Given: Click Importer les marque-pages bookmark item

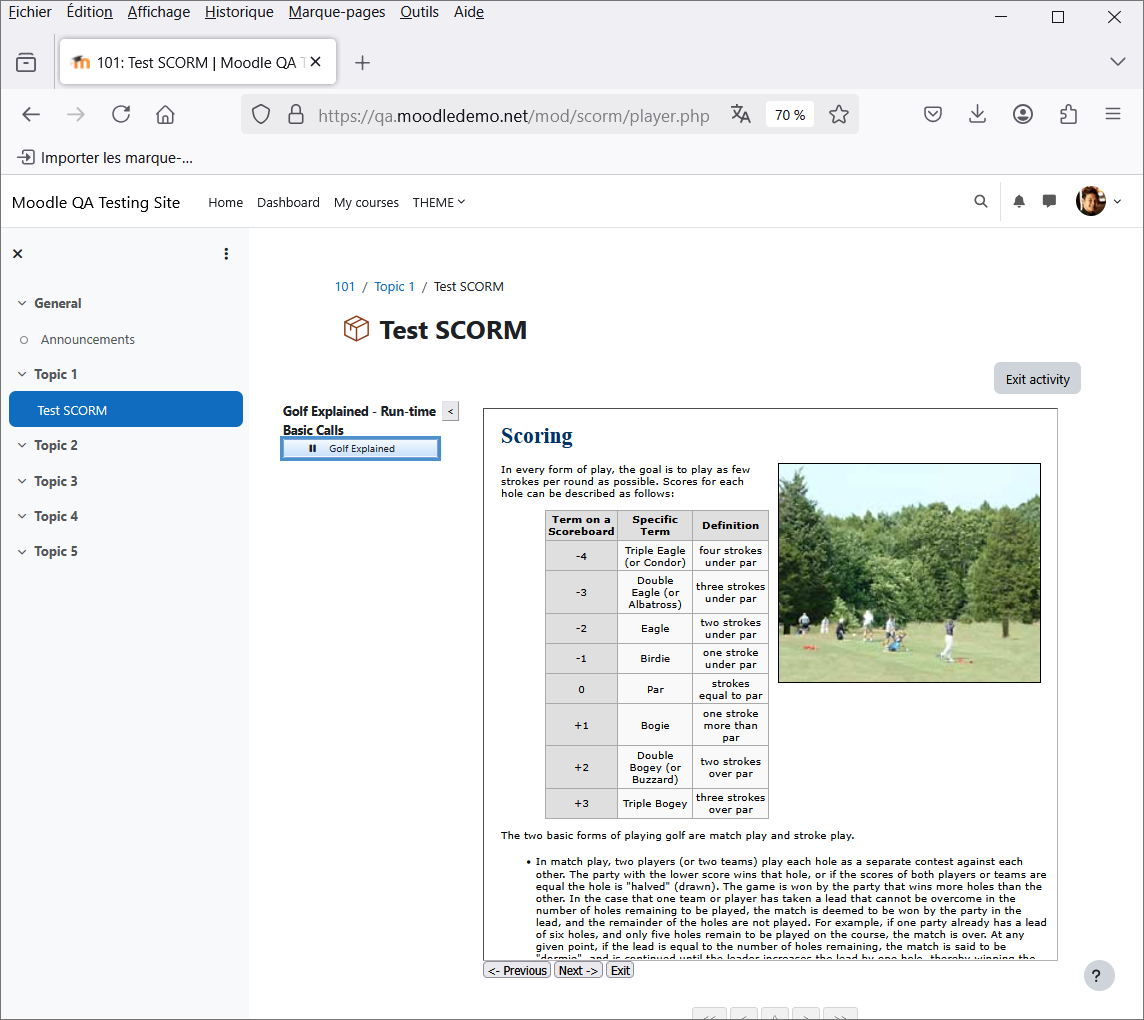Looking at the screenshot, I should click(105, 158).
